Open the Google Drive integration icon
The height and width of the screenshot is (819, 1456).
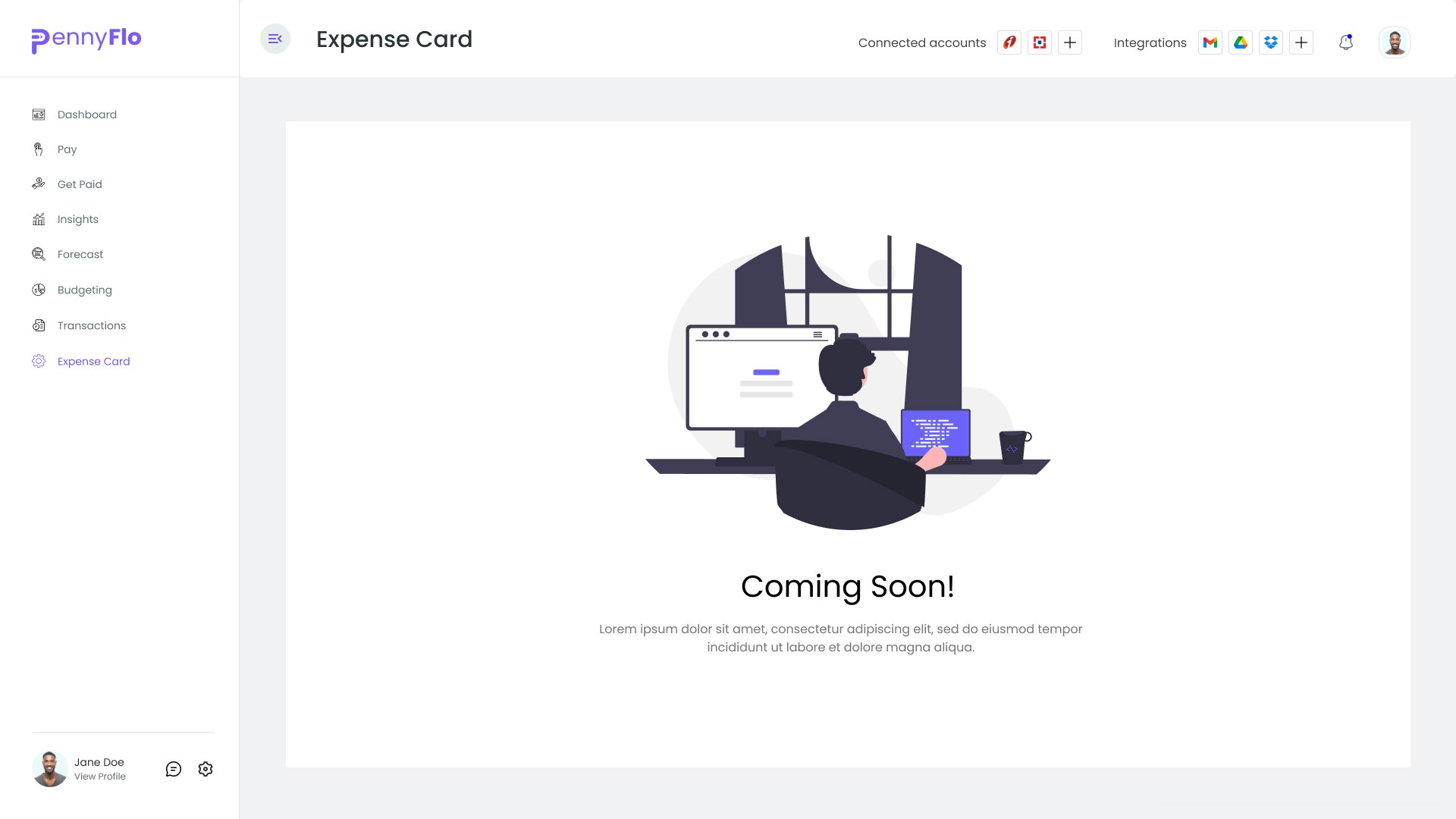point(1241,42)
